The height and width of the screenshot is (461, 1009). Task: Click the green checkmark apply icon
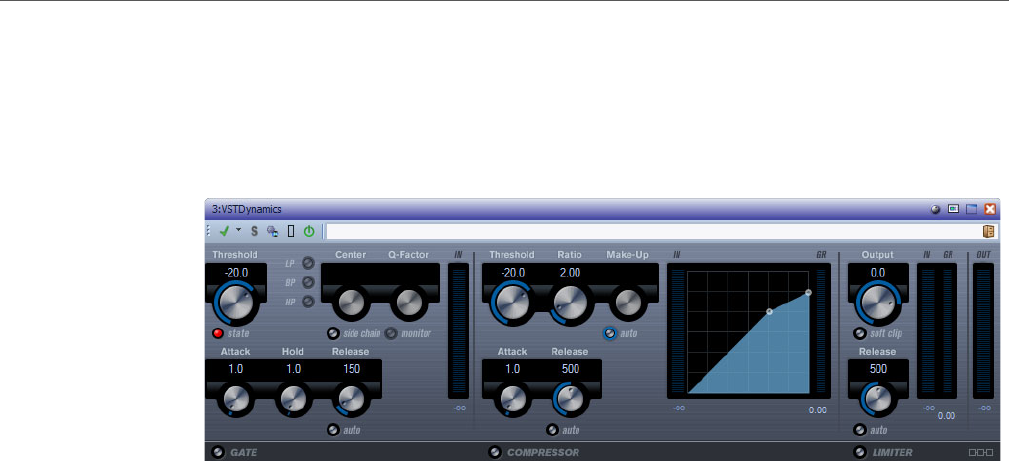click(224, 231)
